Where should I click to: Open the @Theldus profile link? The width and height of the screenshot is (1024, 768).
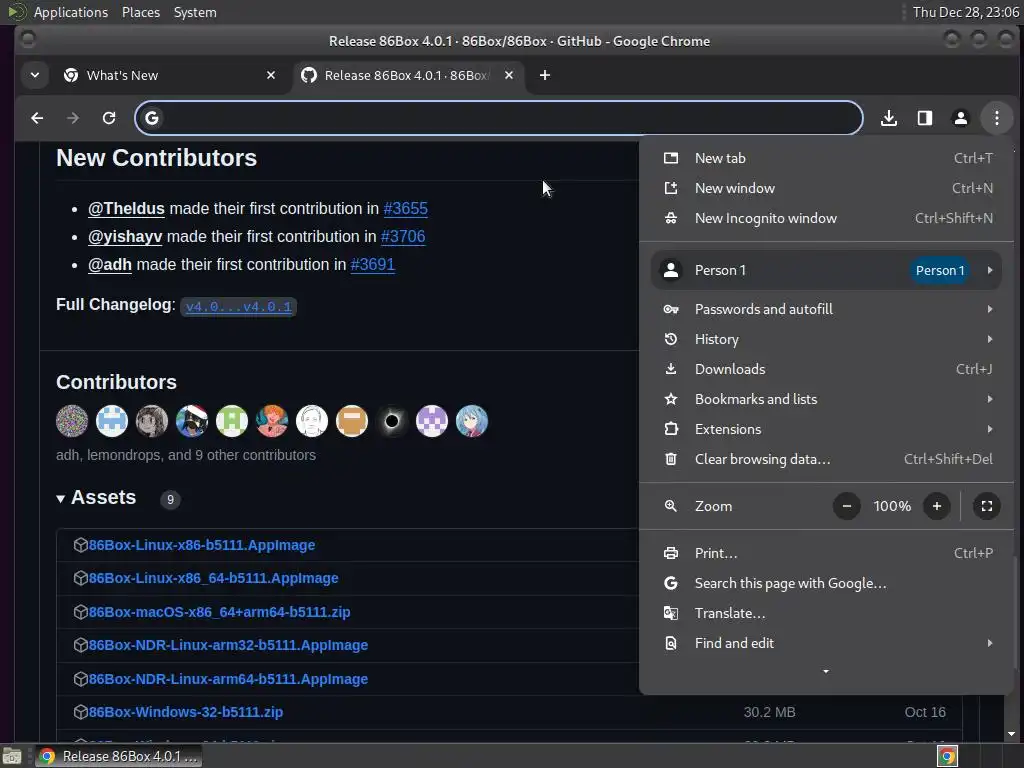126,208
